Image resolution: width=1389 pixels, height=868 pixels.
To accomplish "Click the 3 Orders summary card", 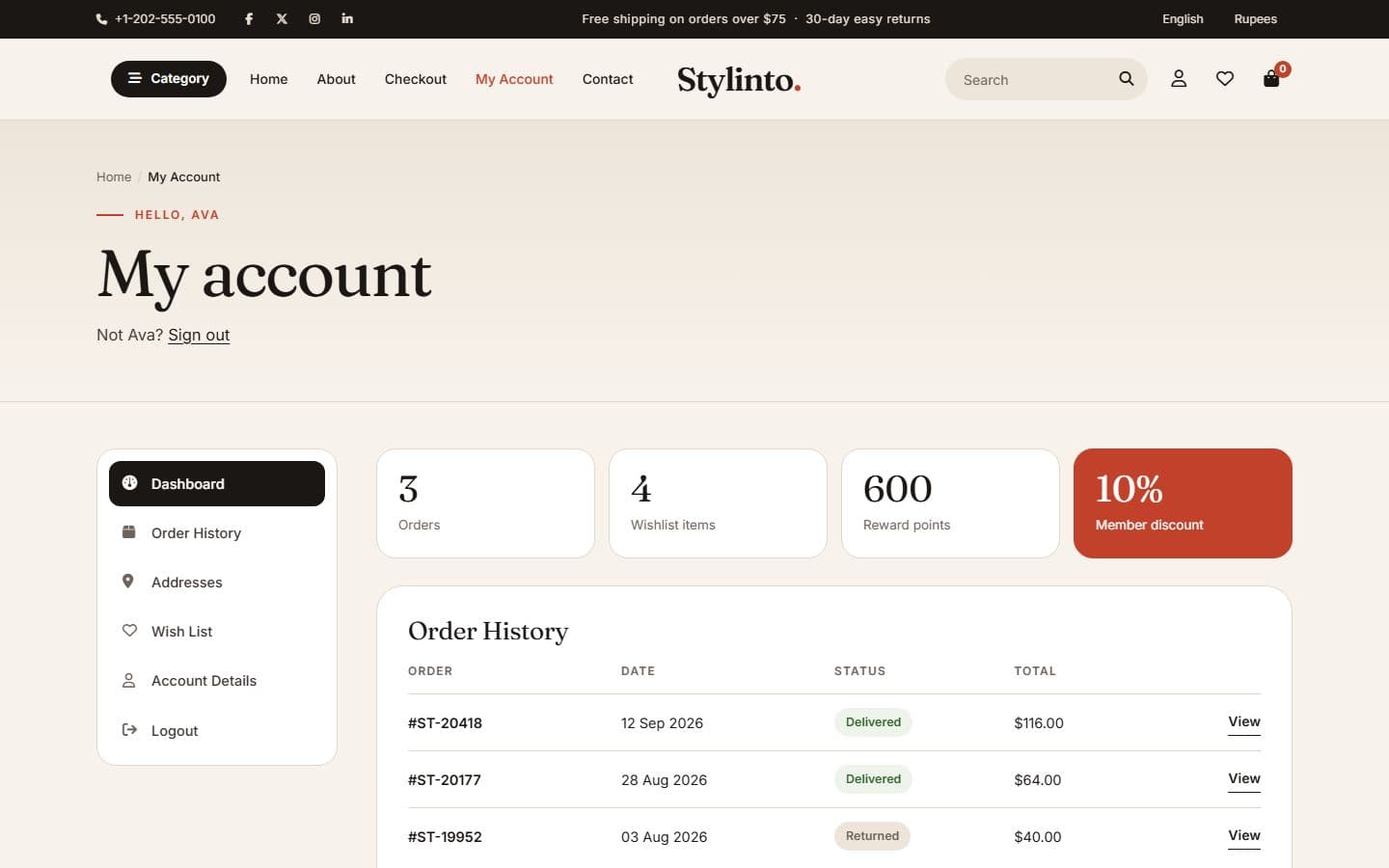I will pyautogui.click(x=485, y=503).
